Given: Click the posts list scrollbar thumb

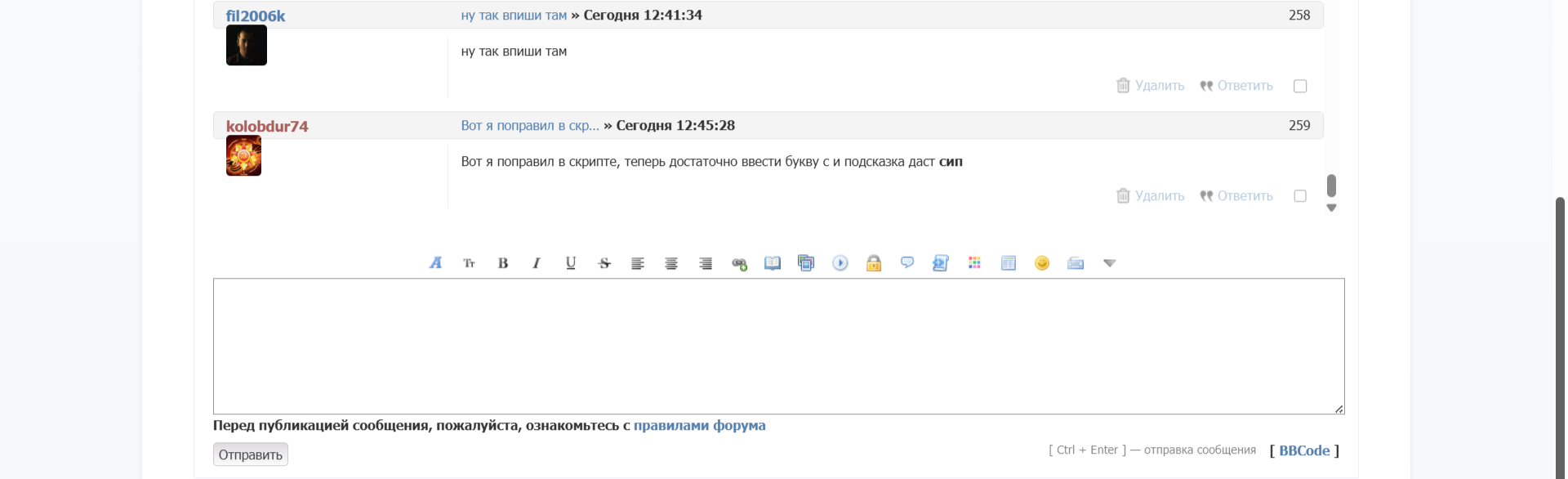Looking at the screenshot, I should (x=1331, y=186).
